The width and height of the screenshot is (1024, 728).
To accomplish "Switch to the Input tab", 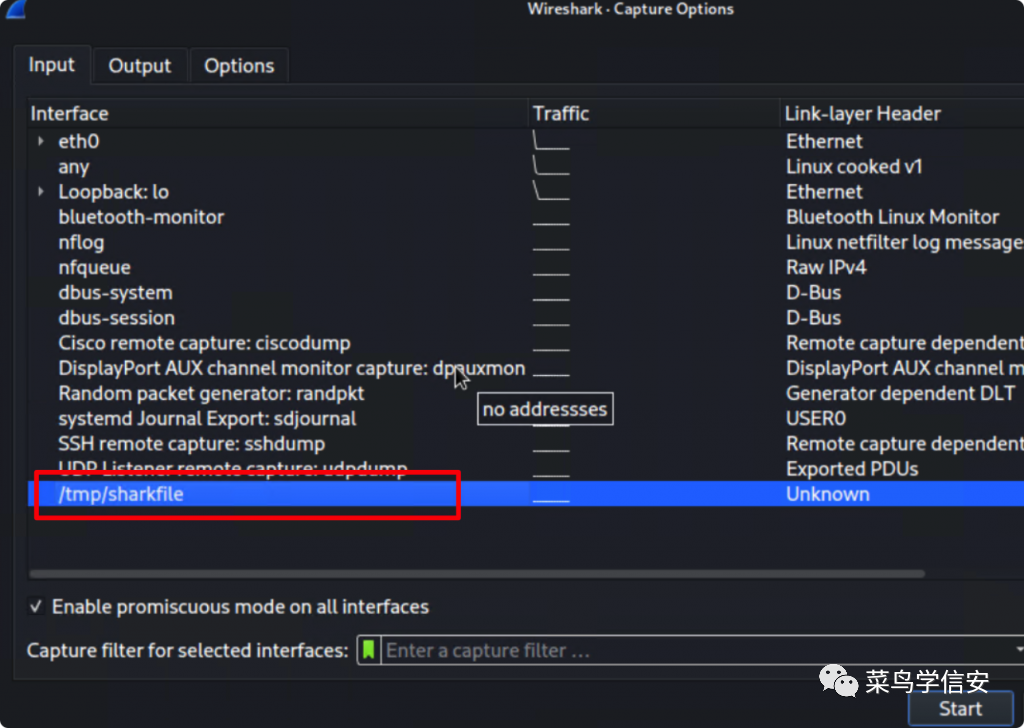I will [52, 65].
